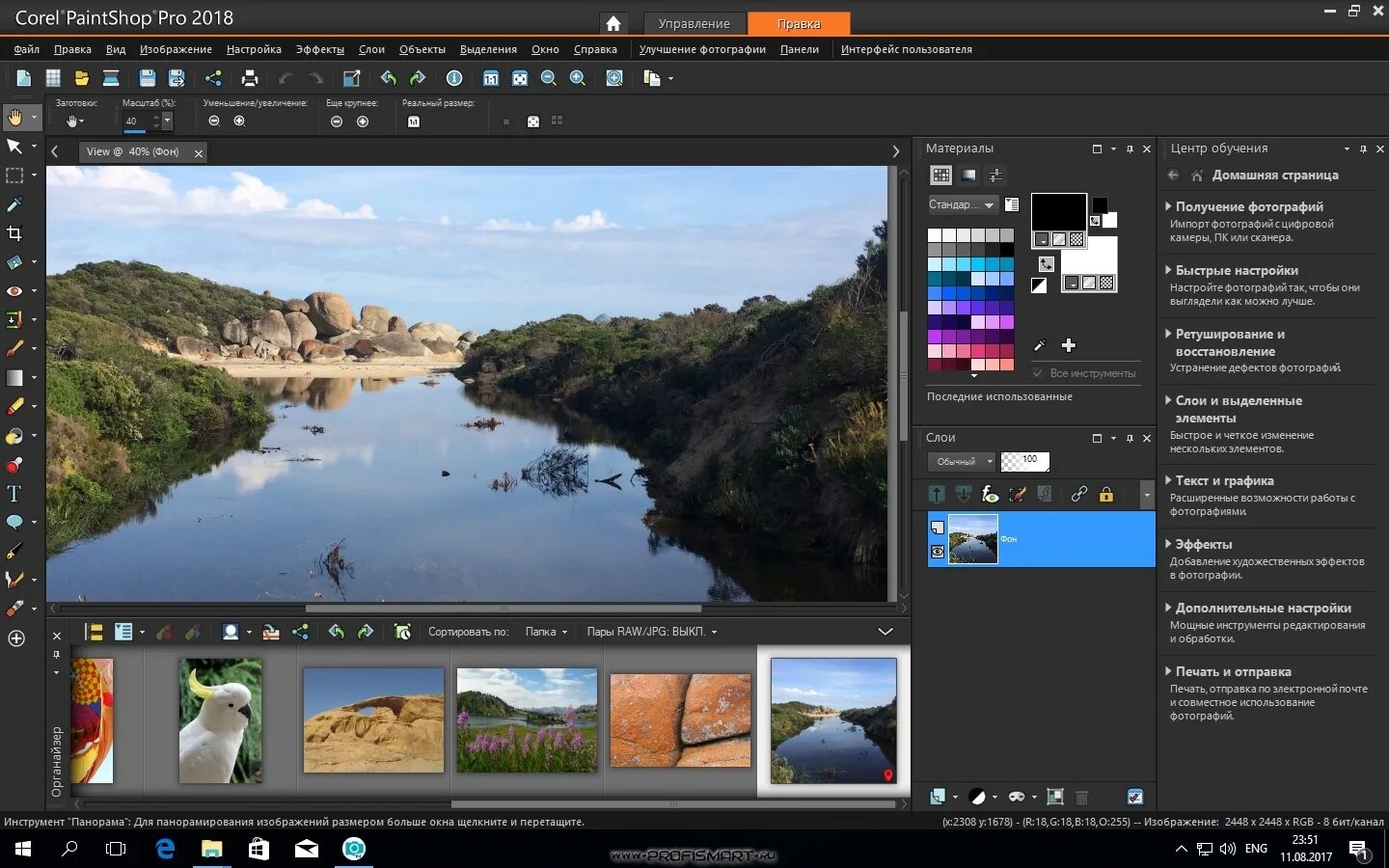Select the Pan hand tool
1389x868 pixels.
tap(15, 118)
